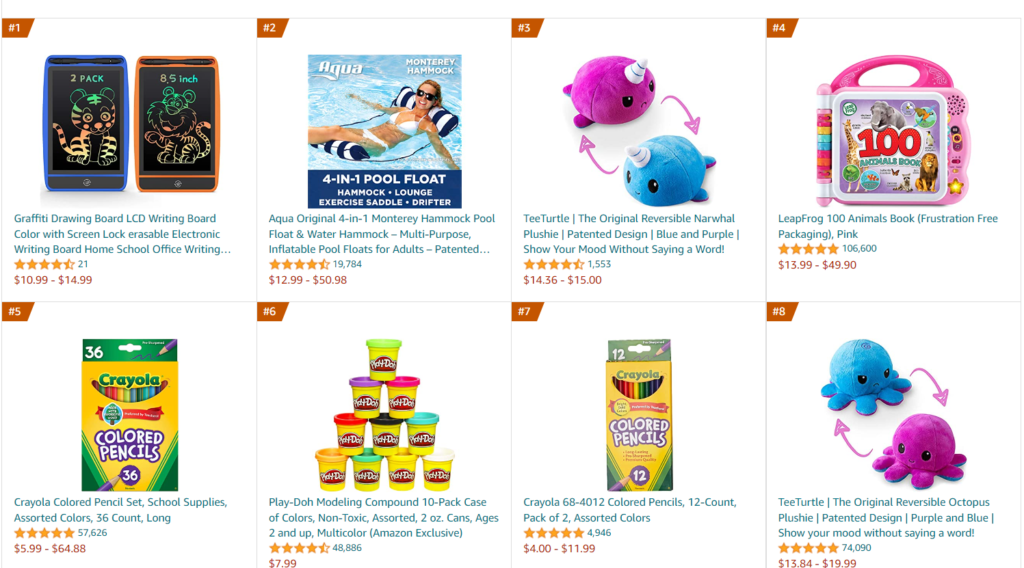Screen dimensions: 1024x568
Task: Click the #6 rank badge on Play-Doh
Action: coord(270,312)
